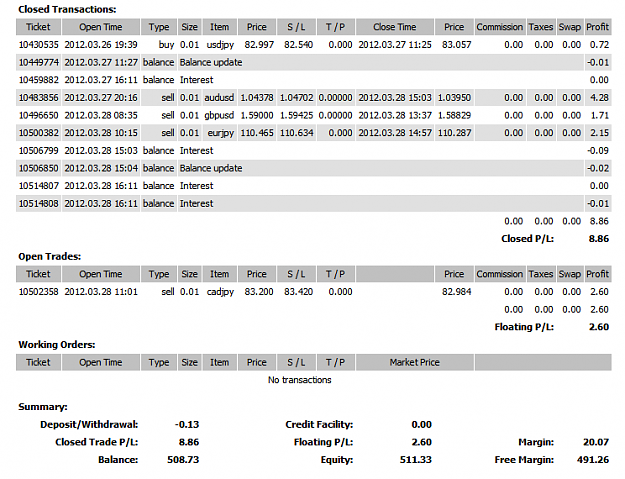Select the gbpusd profit value 1.71

(599, 115)
